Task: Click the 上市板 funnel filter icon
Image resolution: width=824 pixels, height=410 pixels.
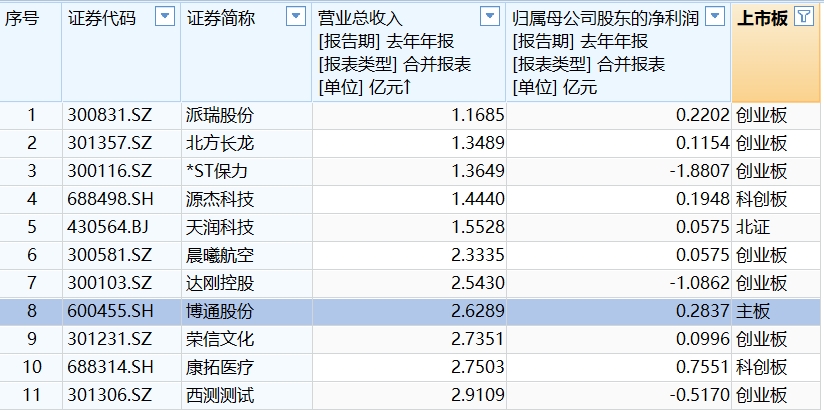Action: point(803,17)
